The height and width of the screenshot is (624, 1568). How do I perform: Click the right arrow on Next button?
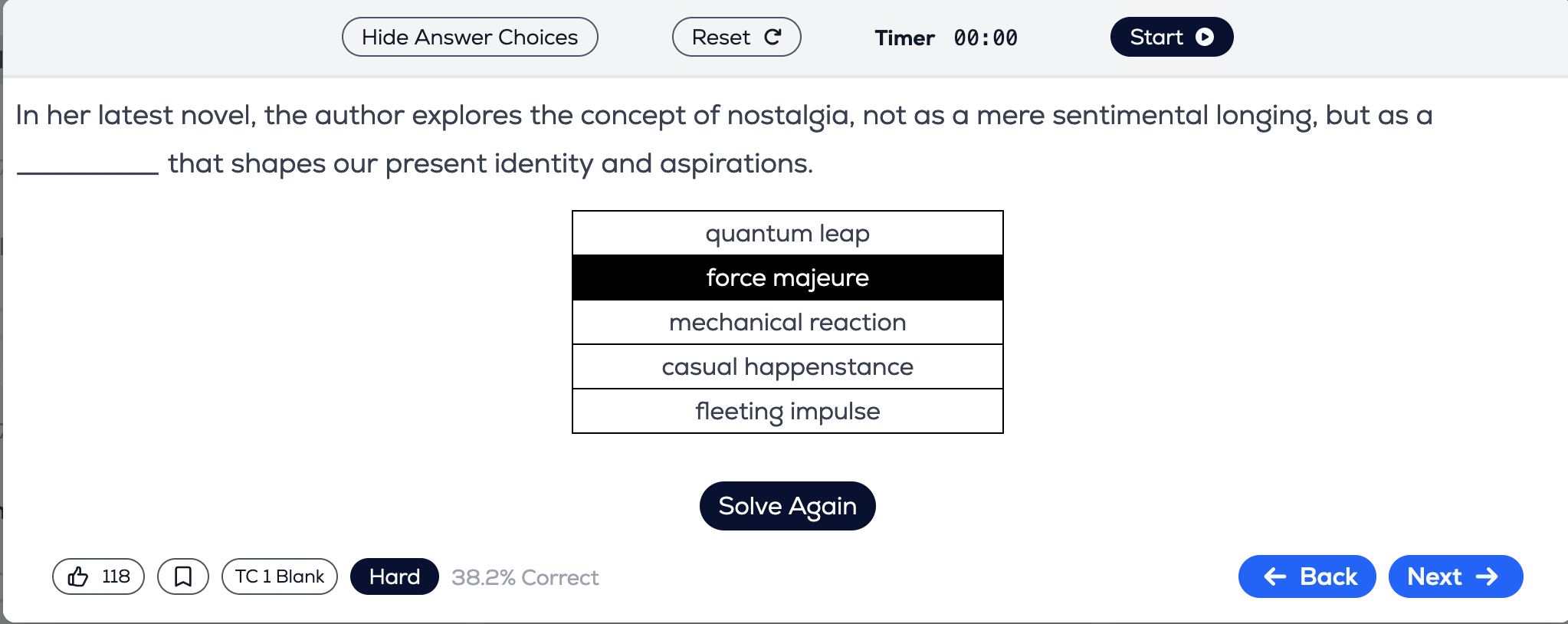(1488, 576)
